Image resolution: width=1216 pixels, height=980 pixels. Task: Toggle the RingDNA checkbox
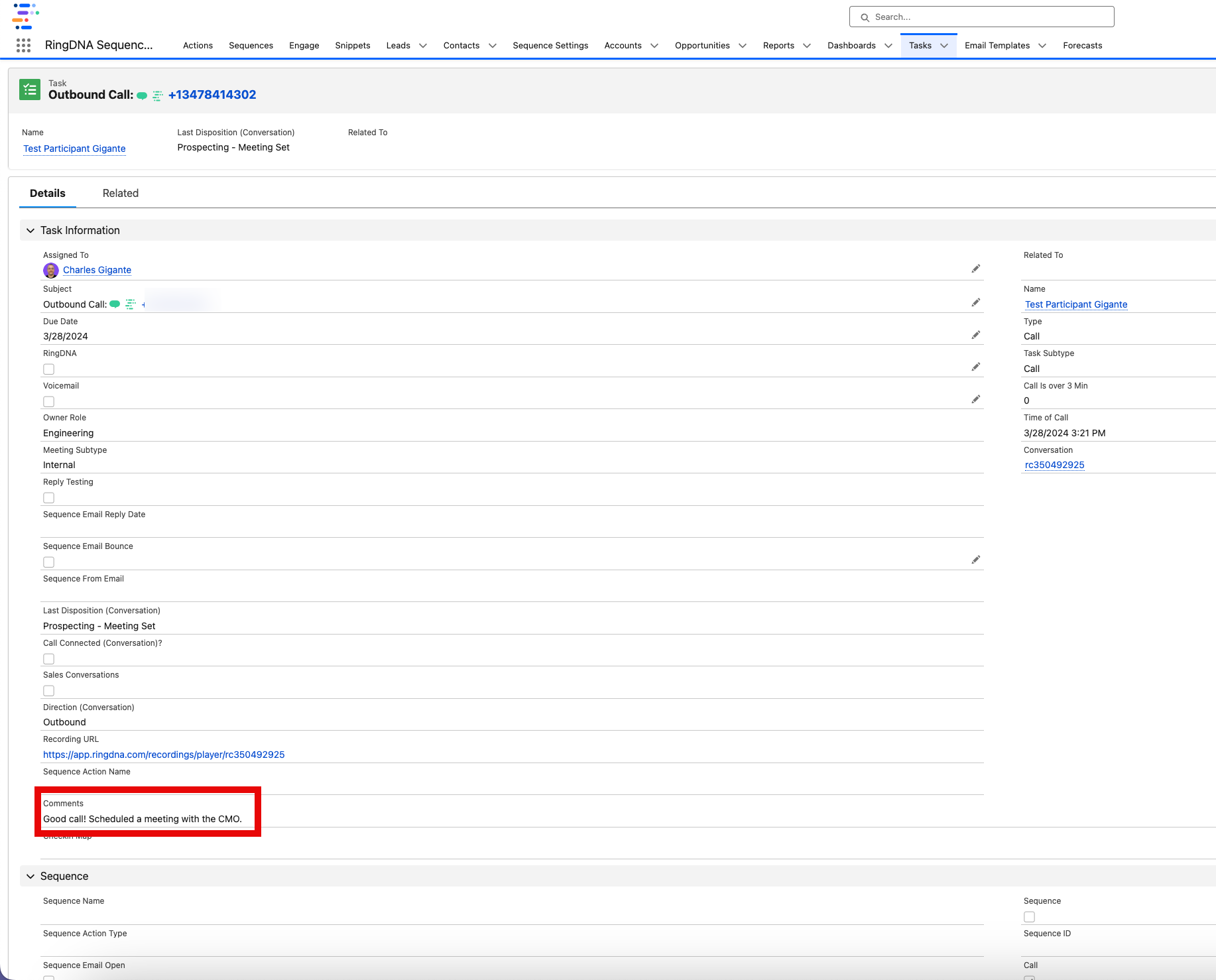[x=49, y=369]
